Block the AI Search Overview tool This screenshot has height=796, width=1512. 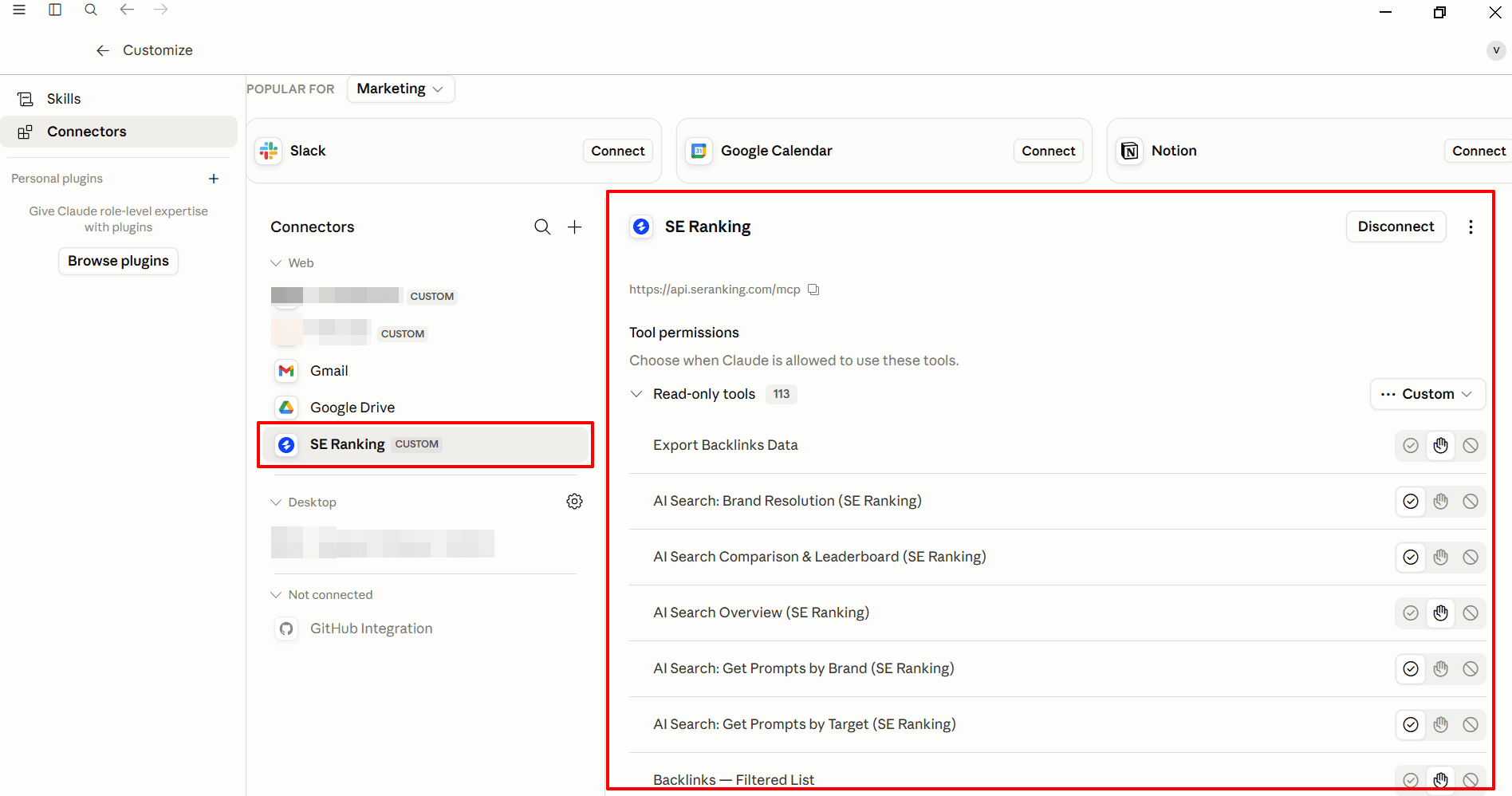pyautogui.click(x=1471, y=613)
